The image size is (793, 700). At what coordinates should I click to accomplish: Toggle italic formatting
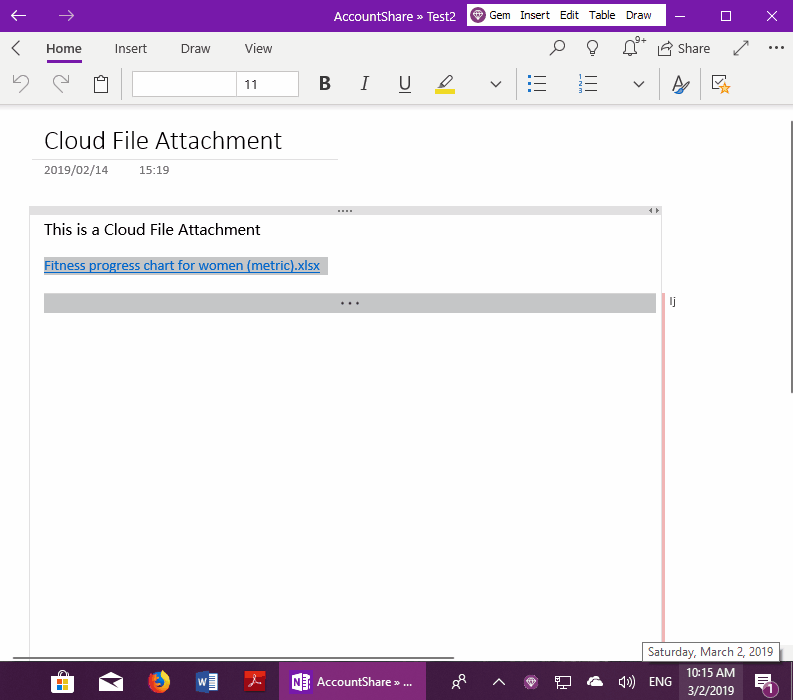tap(365, 83)
